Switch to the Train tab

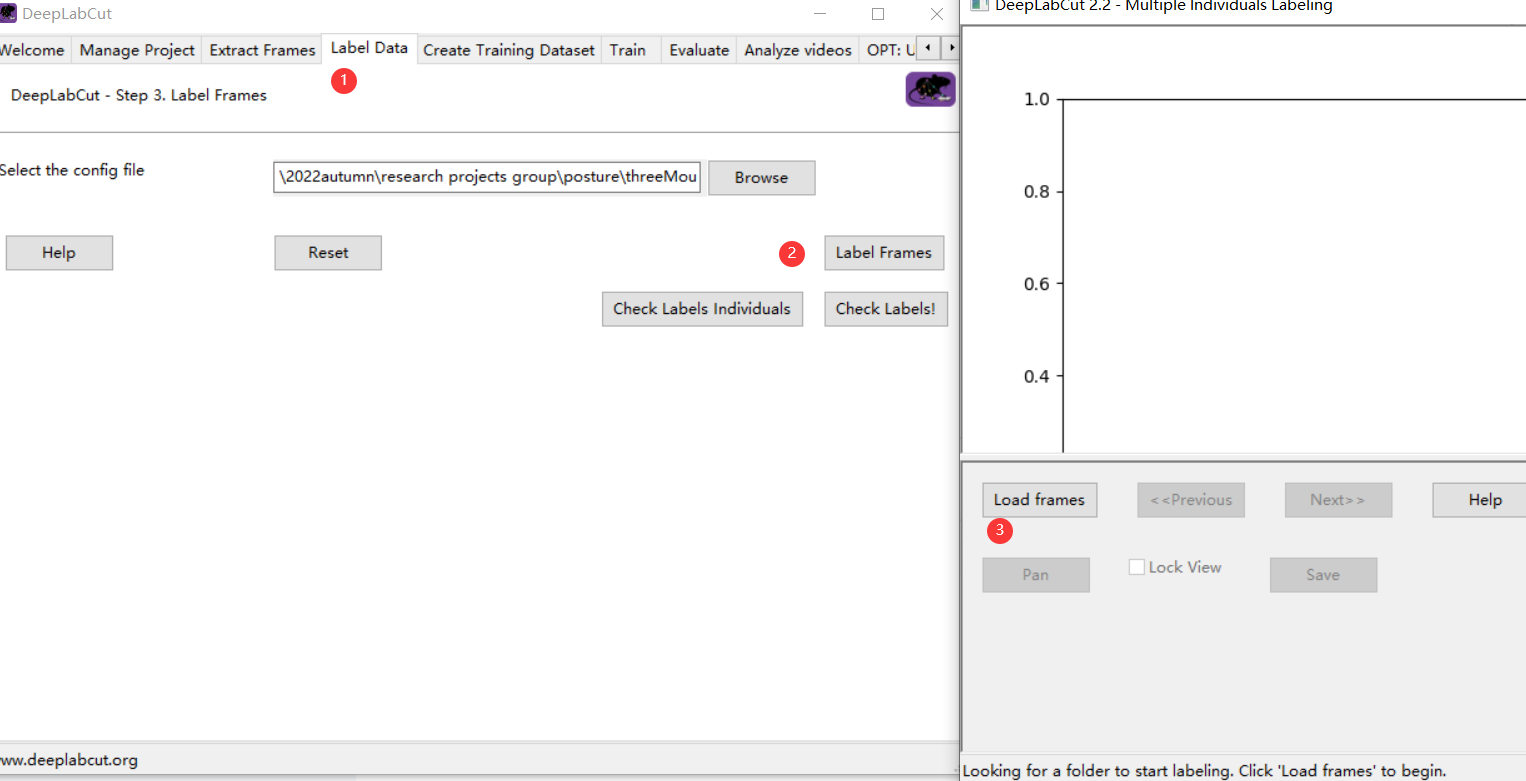[x=628, y=50]
